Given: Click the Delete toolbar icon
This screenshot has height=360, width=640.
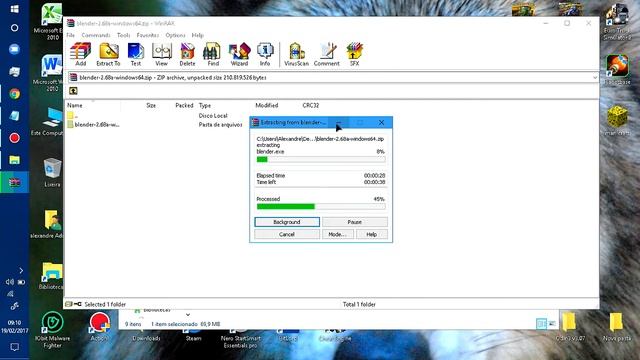Looking at the screenshot, I should click(187, 54).
